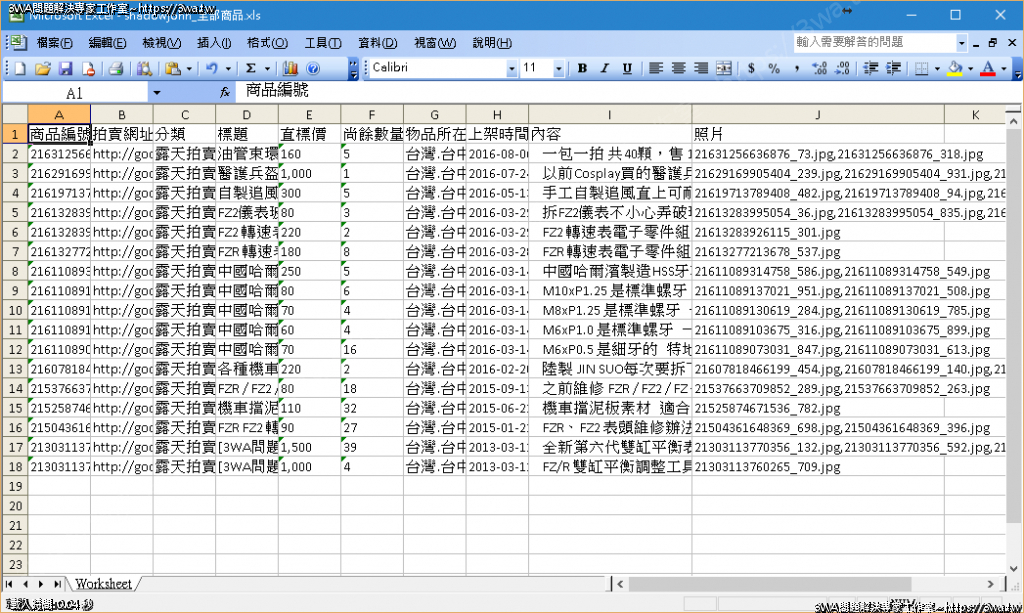Image resolution: width=1024 pixels, height=613 pixels.
Task: Click the AutoSum sigma icon
Action: coord(251,69)
